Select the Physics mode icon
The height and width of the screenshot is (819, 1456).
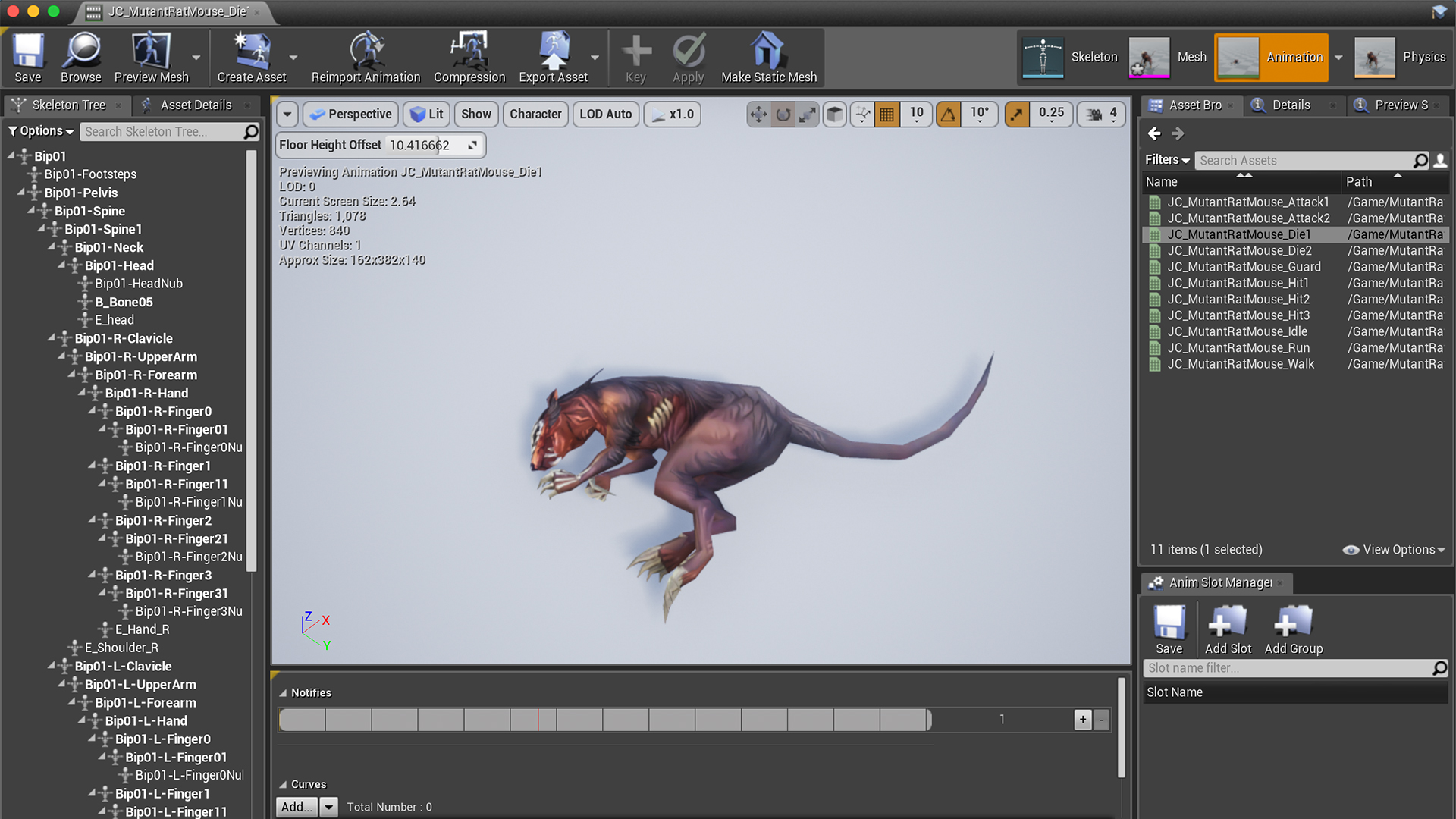coord(1373,57)
